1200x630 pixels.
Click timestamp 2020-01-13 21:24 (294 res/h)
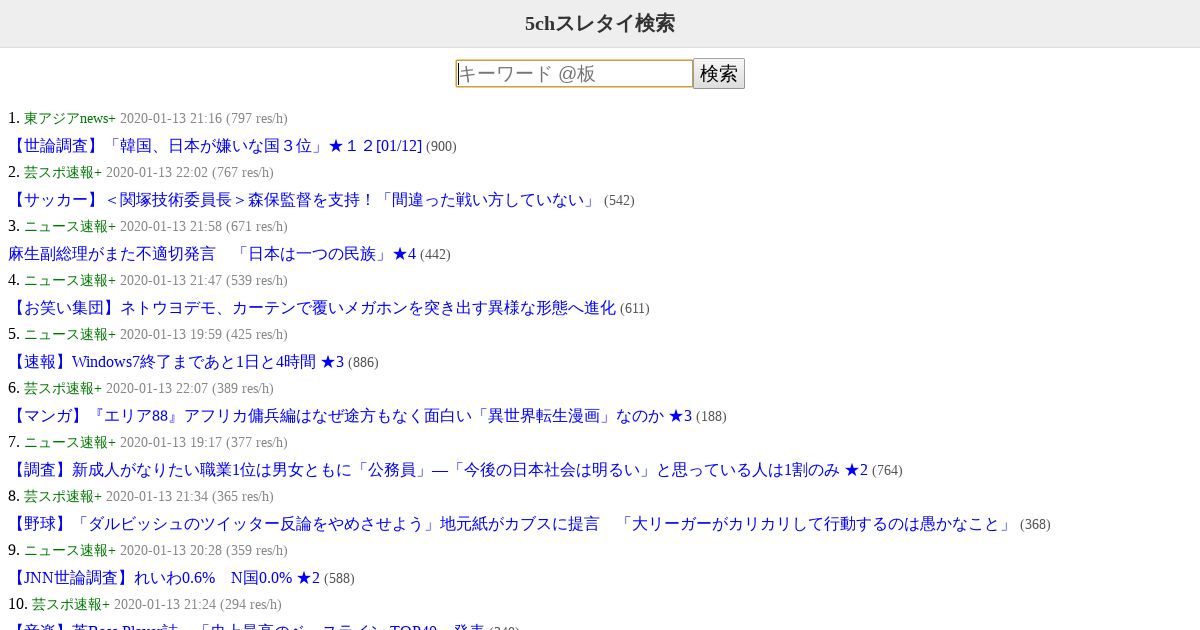(x=198, y=604)
